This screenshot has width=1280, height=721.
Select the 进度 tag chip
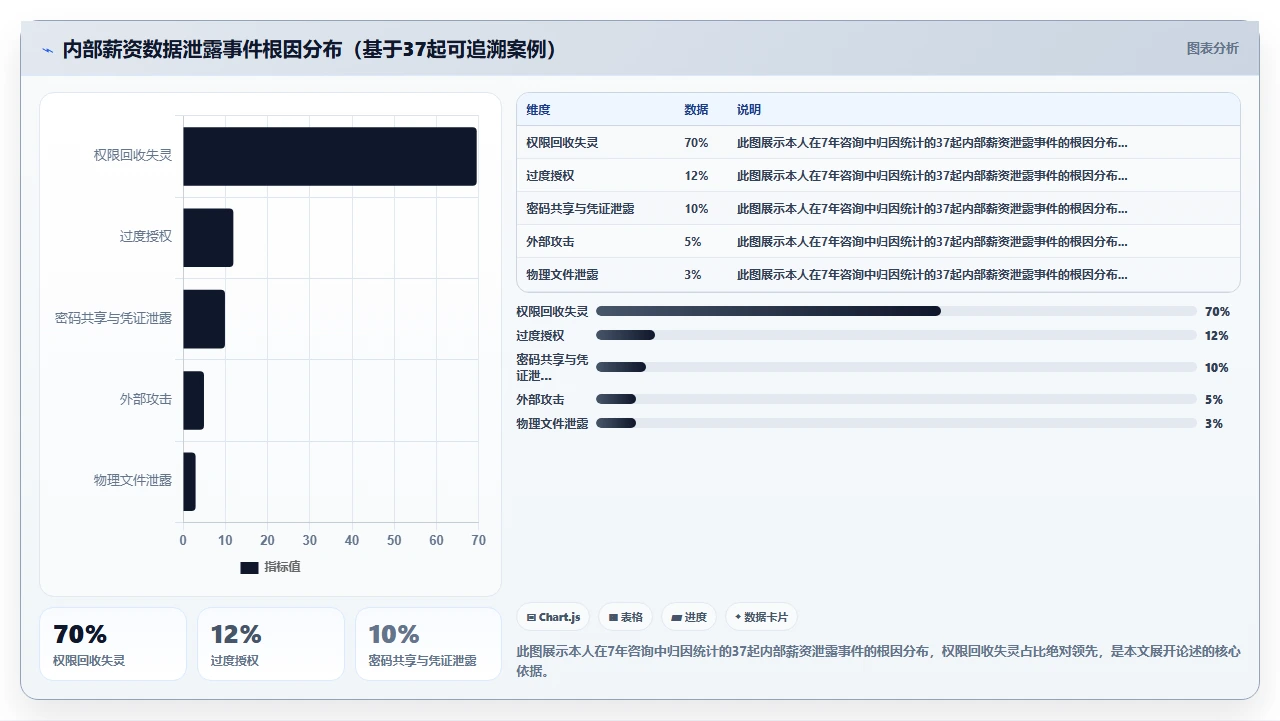click(690, 617)
